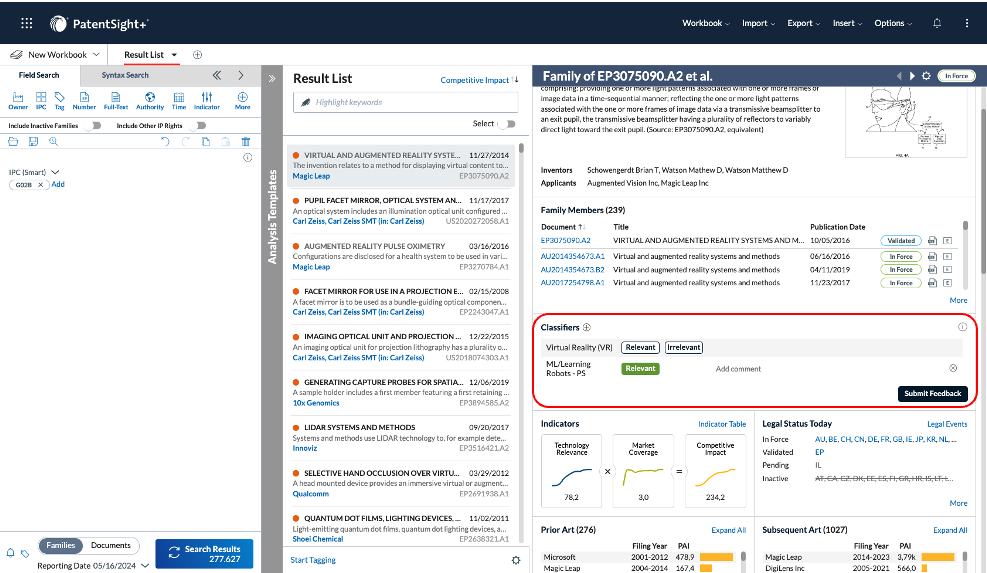Expand all Subsequent Art entries
987x573 pixels.
click(x=950, y=530)
